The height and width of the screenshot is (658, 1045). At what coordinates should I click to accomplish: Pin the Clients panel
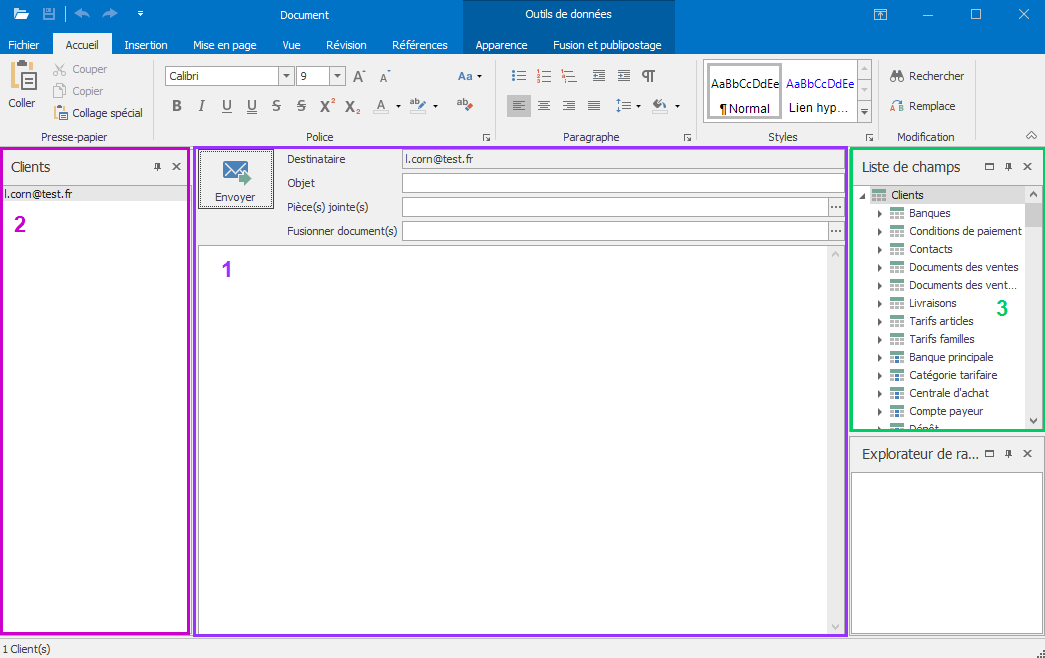(157, 167)
